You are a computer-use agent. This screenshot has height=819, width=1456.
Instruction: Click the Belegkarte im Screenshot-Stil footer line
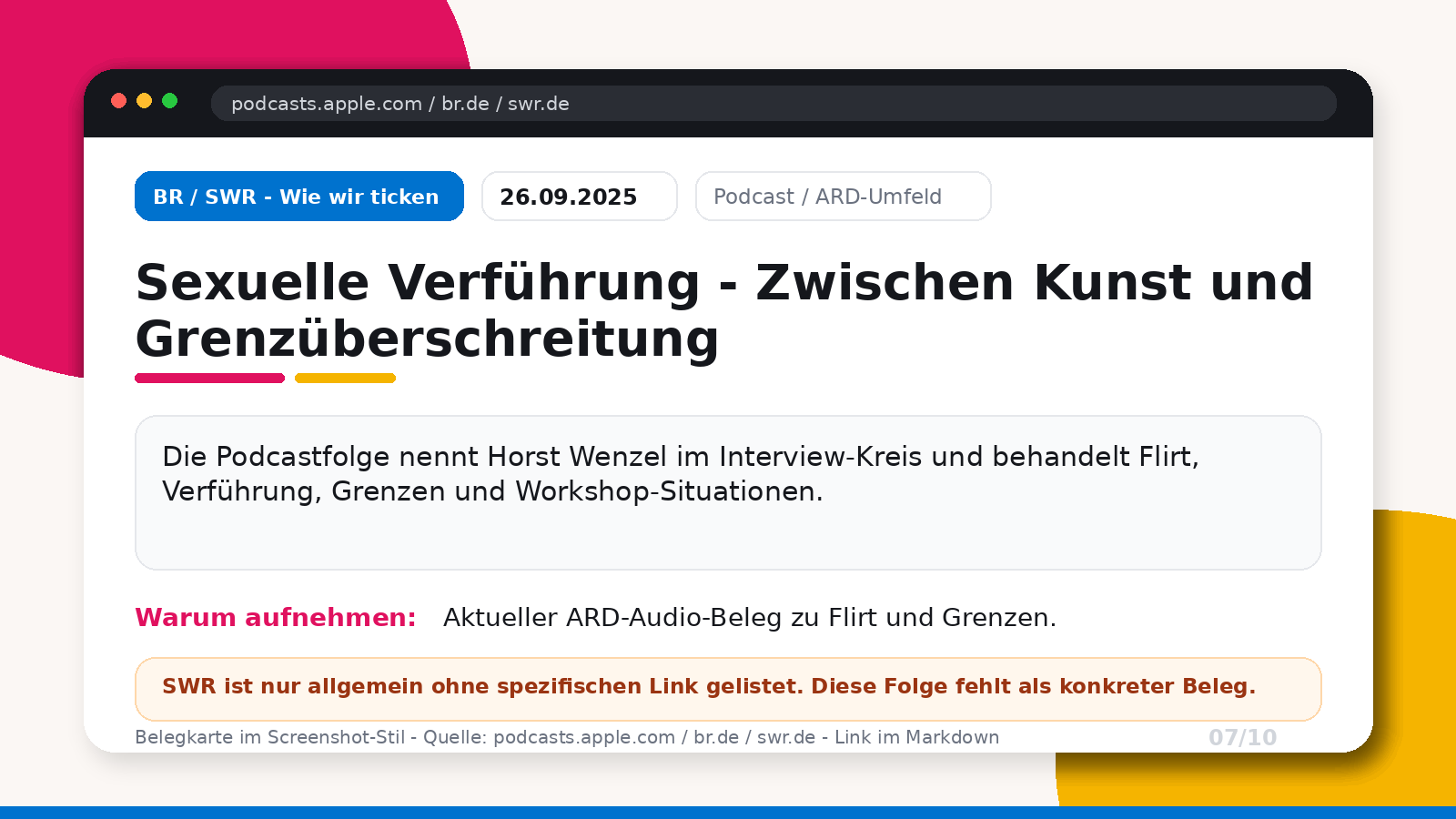pos(567,737)
